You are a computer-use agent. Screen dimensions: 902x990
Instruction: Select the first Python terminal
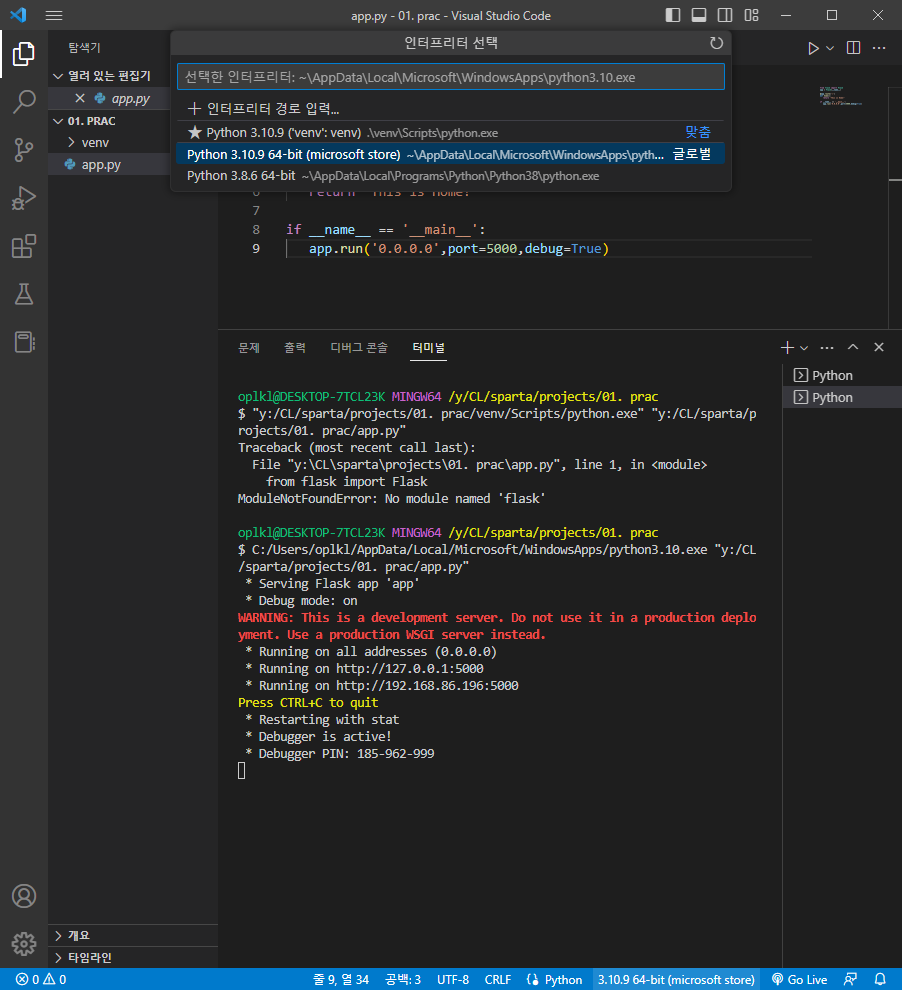click(x=842, y=375)
